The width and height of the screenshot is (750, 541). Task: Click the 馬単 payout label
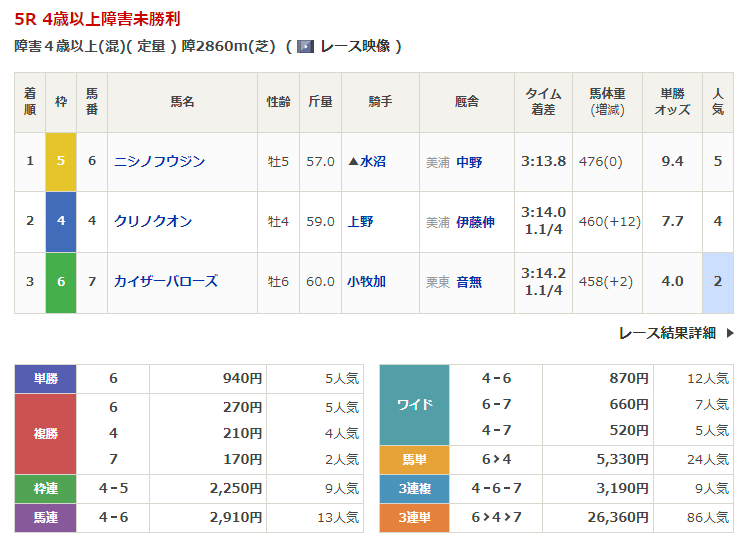point(414,460)
